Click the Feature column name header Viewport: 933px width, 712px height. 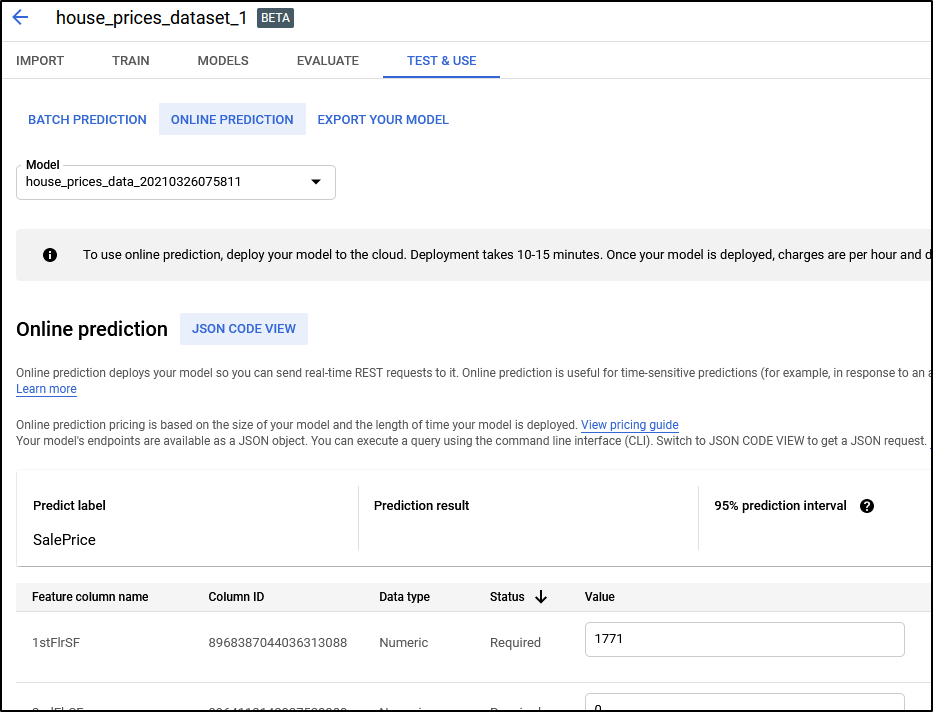(90, 597)
